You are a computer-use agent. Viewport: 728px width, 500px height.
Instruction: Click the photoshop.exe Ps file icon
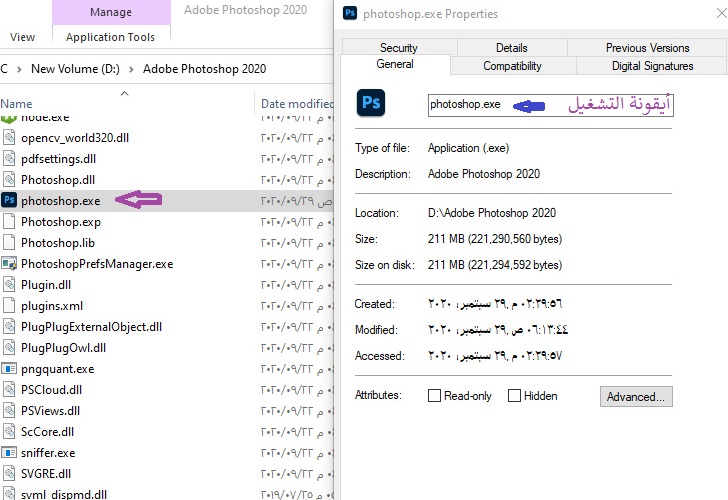click(x=9, y=200)
